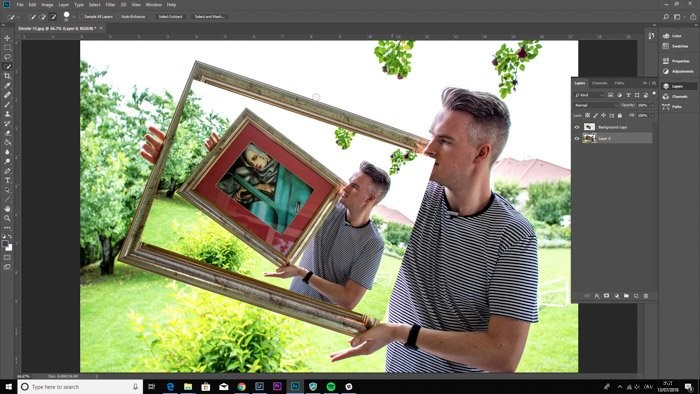Open the File menu
The height and width of the screenshot is (394, 700).
(x=20, y=4)
